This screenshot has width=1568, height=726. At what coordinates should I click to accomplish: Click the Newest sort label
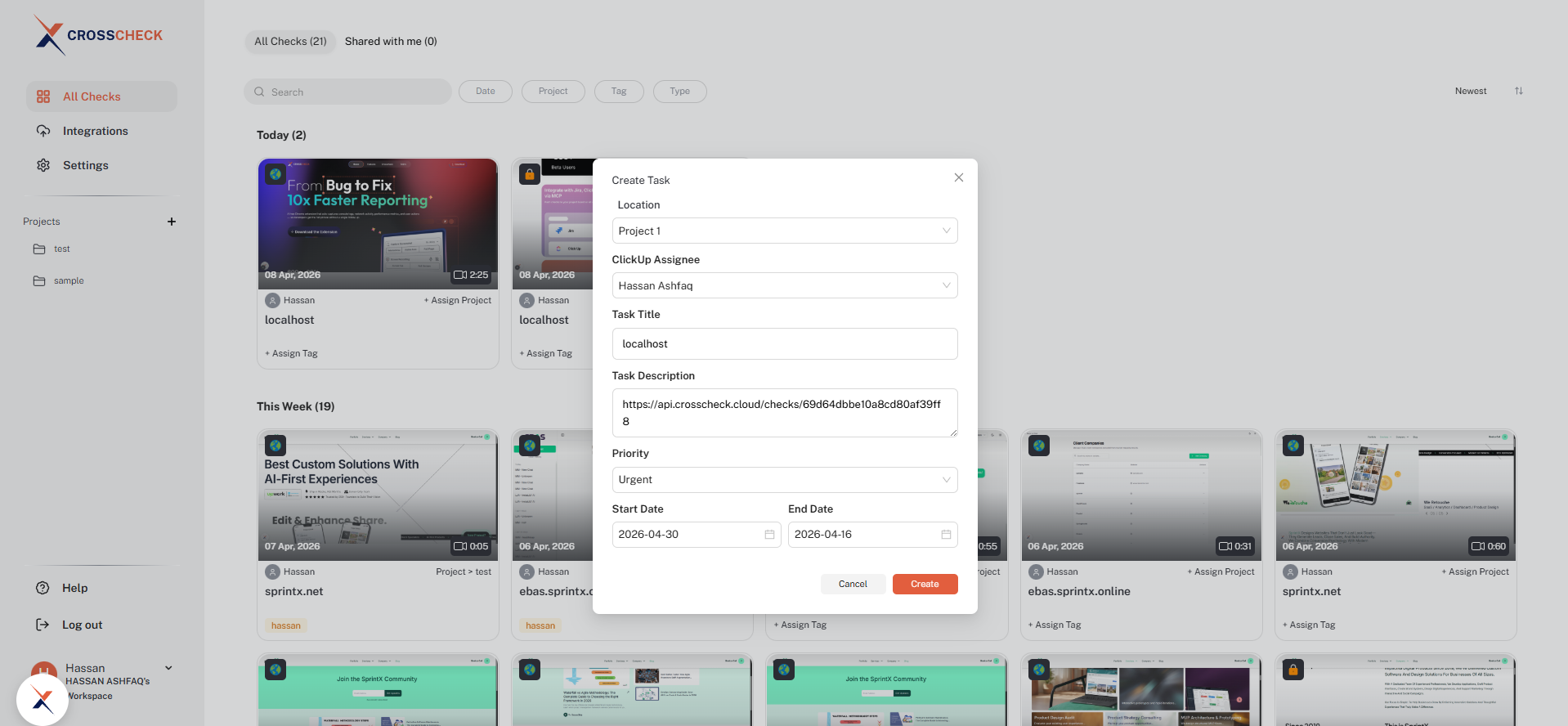pyautogui.click(x=1471, y=91)
